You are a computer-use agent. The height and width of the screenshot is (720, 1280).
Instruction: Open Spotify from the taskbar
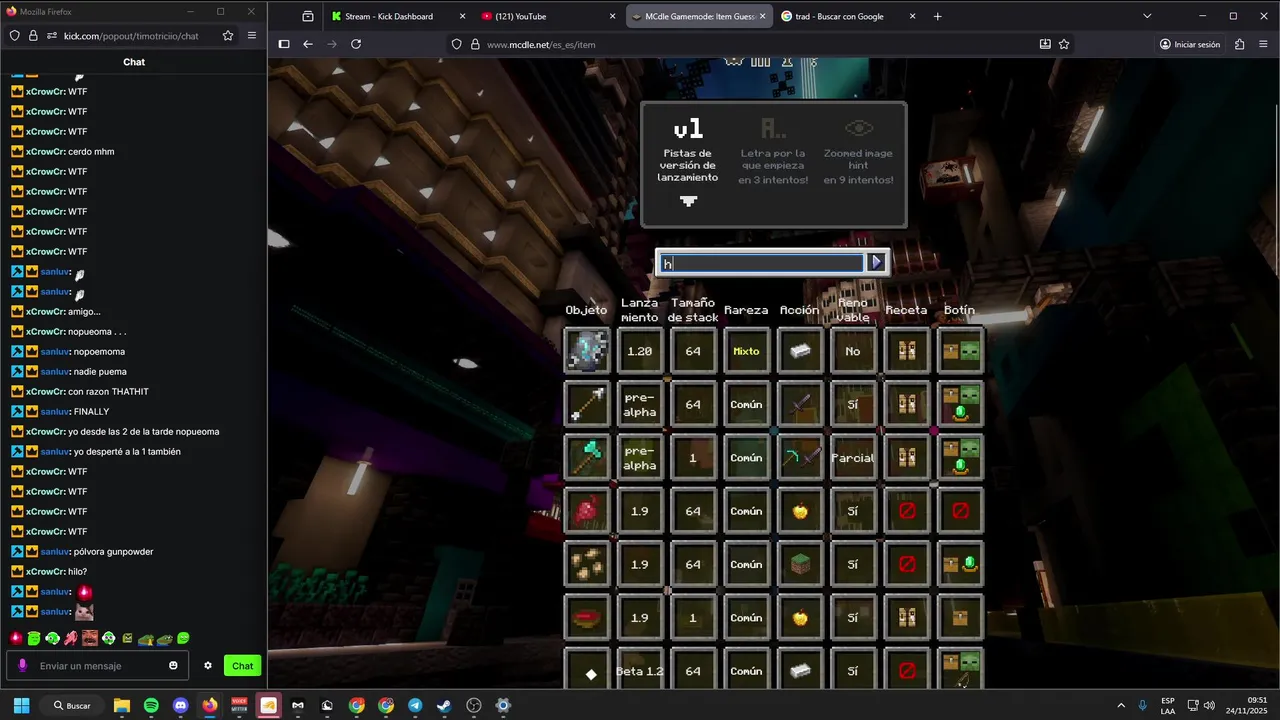(151, 705)
